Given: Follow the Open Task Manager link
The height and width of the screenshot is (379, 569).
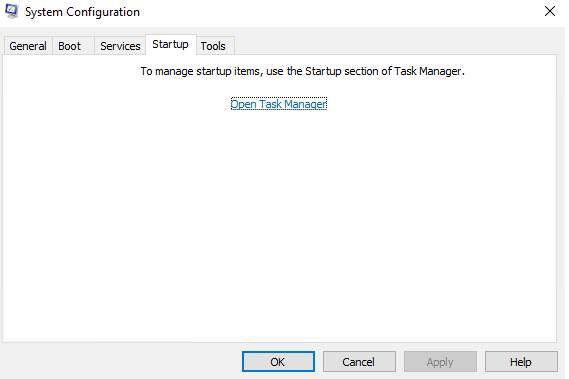Looking at the screenshot, I should click(279, 104).
